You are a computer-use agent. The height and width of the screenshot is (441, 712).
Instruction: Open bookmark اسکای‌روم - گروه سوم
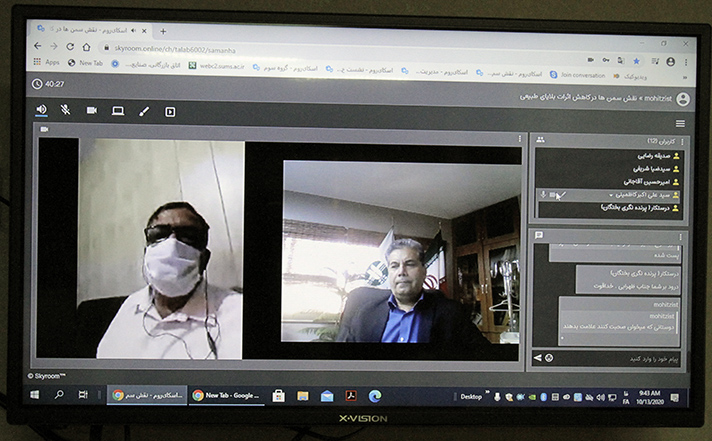(x=286, y=68)
